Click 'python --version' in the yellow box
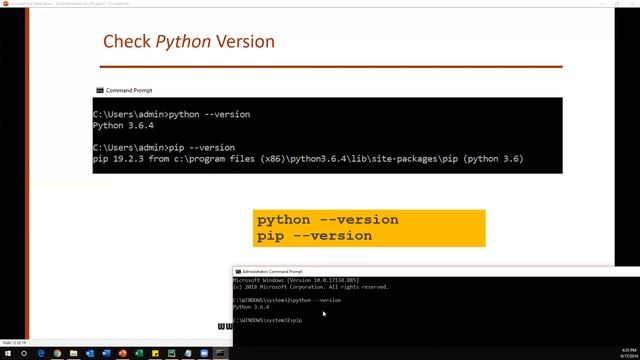The height and width of the screenshot is (360, 640). (328, 220)
